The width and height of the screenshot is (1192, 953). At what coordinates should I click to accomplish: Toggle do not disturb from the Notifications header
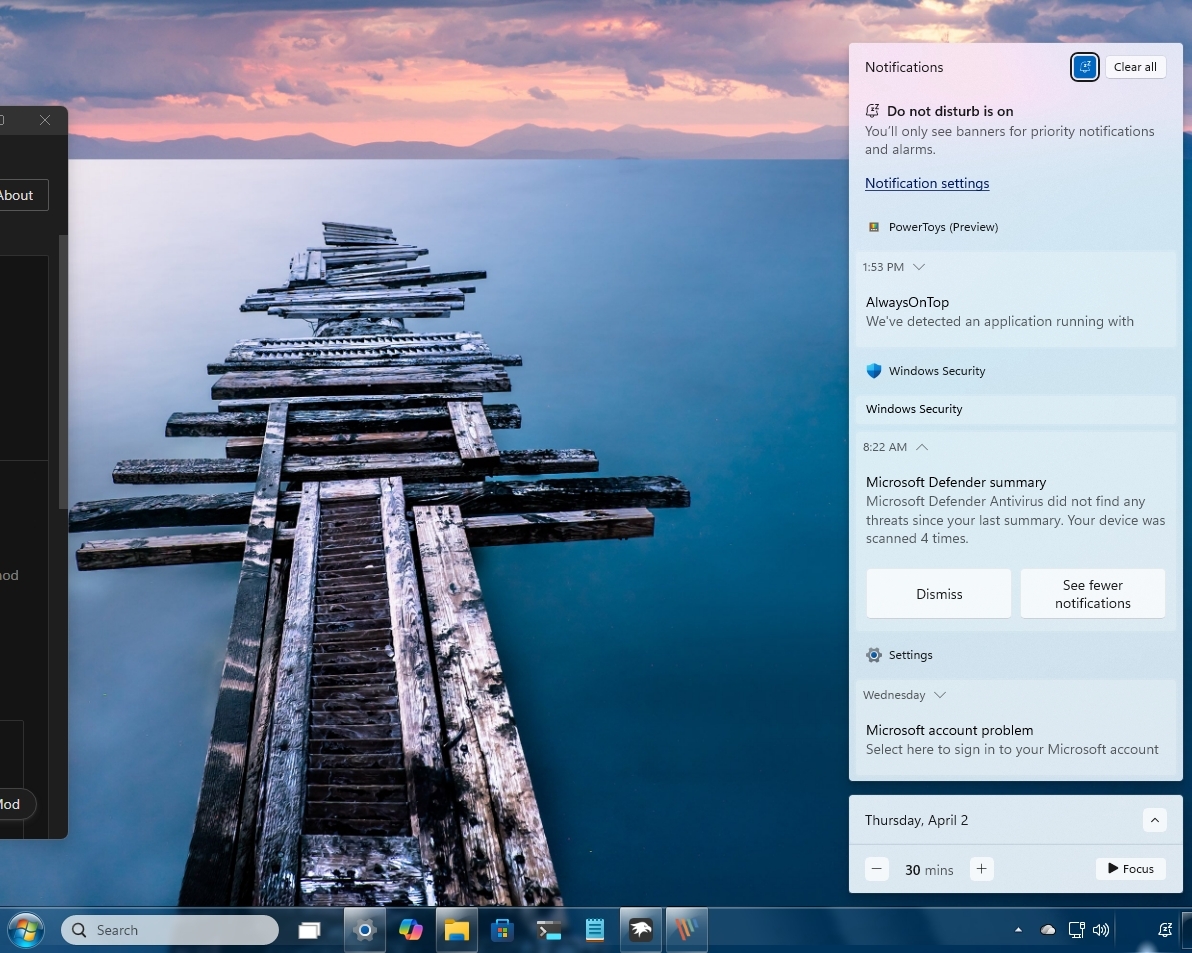(x=1084, y=66)
